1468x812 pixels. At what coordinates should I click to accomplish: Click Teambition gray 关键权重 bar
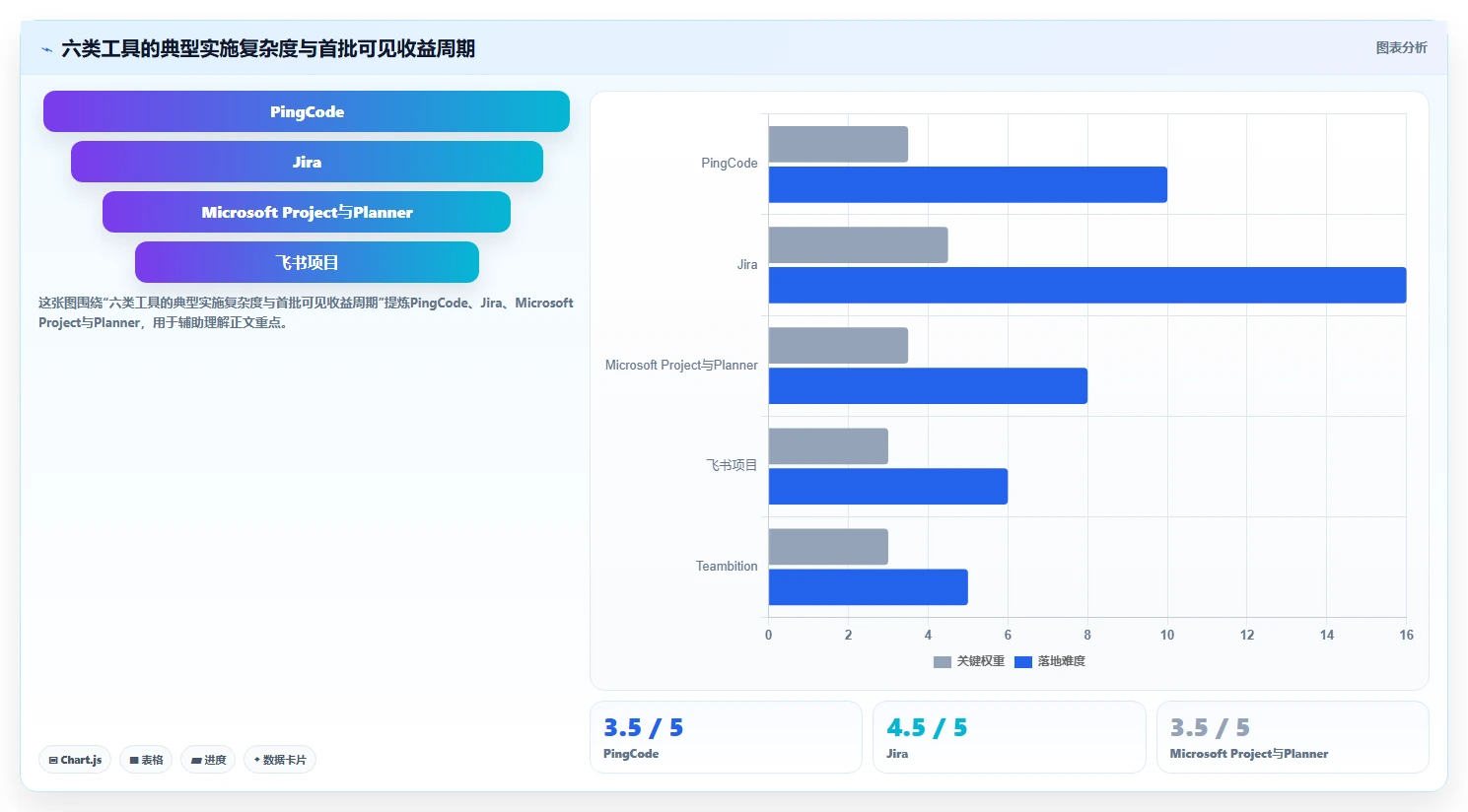[828, 547]
